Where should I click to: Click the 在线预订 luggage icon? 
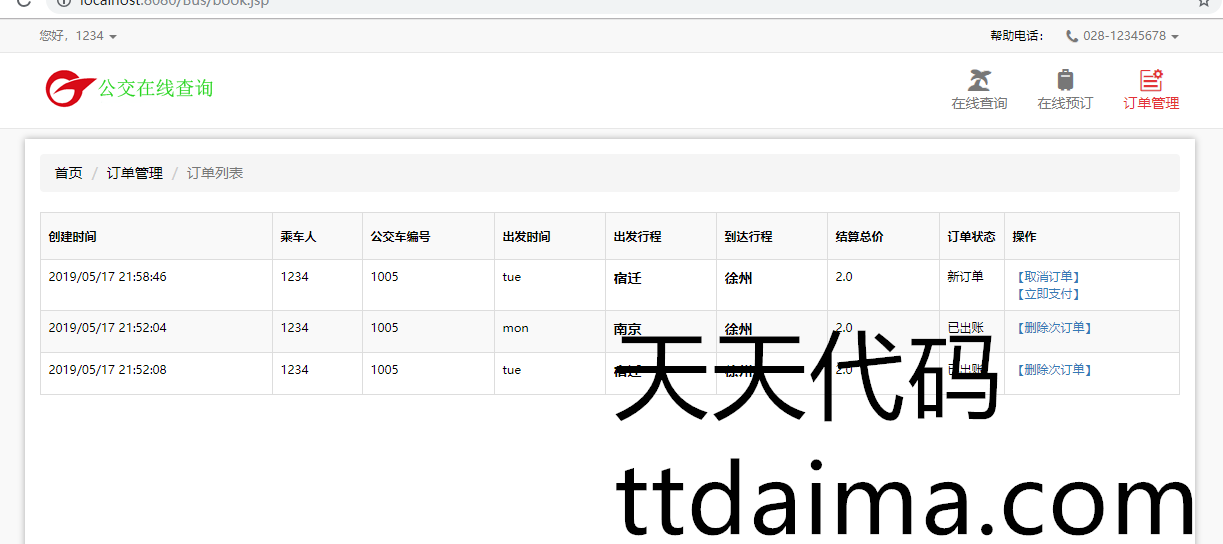tap(1065, 80)
